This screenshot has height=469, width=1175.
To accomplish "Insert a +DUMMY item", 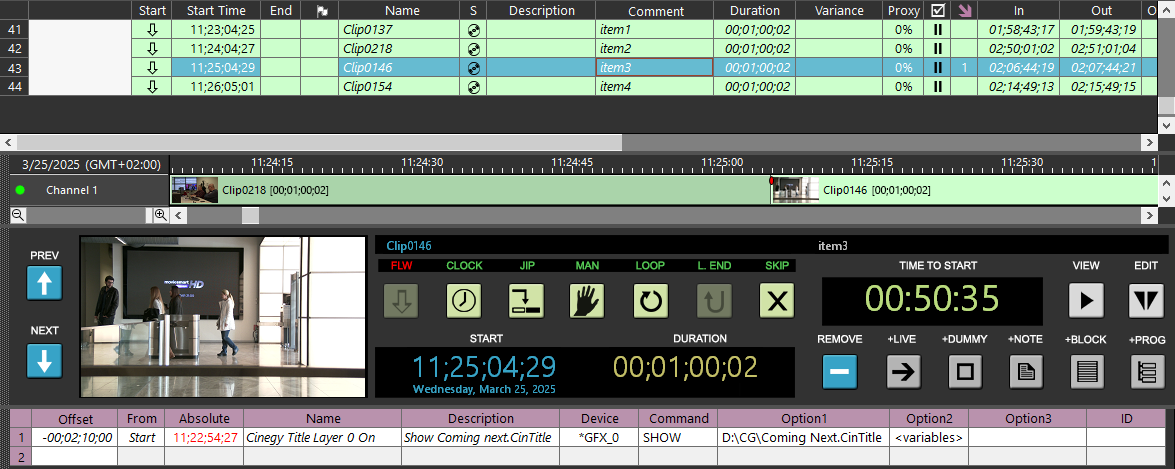I will point(965,372).
